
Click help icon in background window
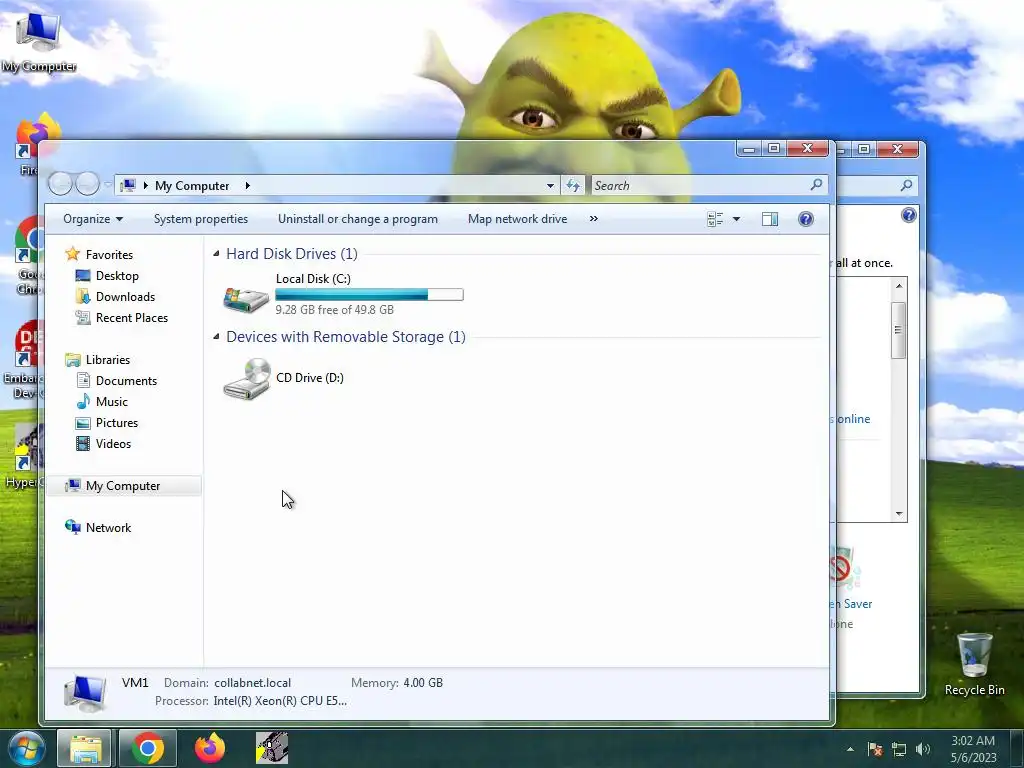coord(908,215)
